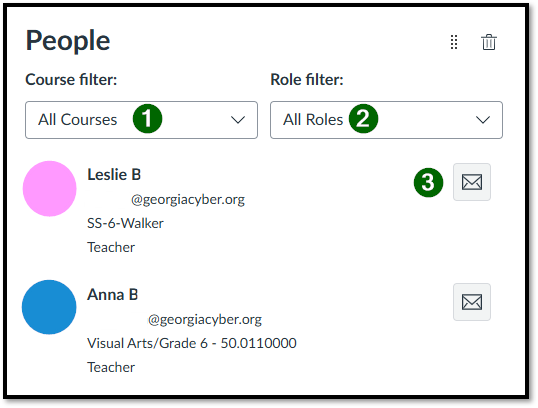Click the Leslie B name
538x408 pixels.
114,175
